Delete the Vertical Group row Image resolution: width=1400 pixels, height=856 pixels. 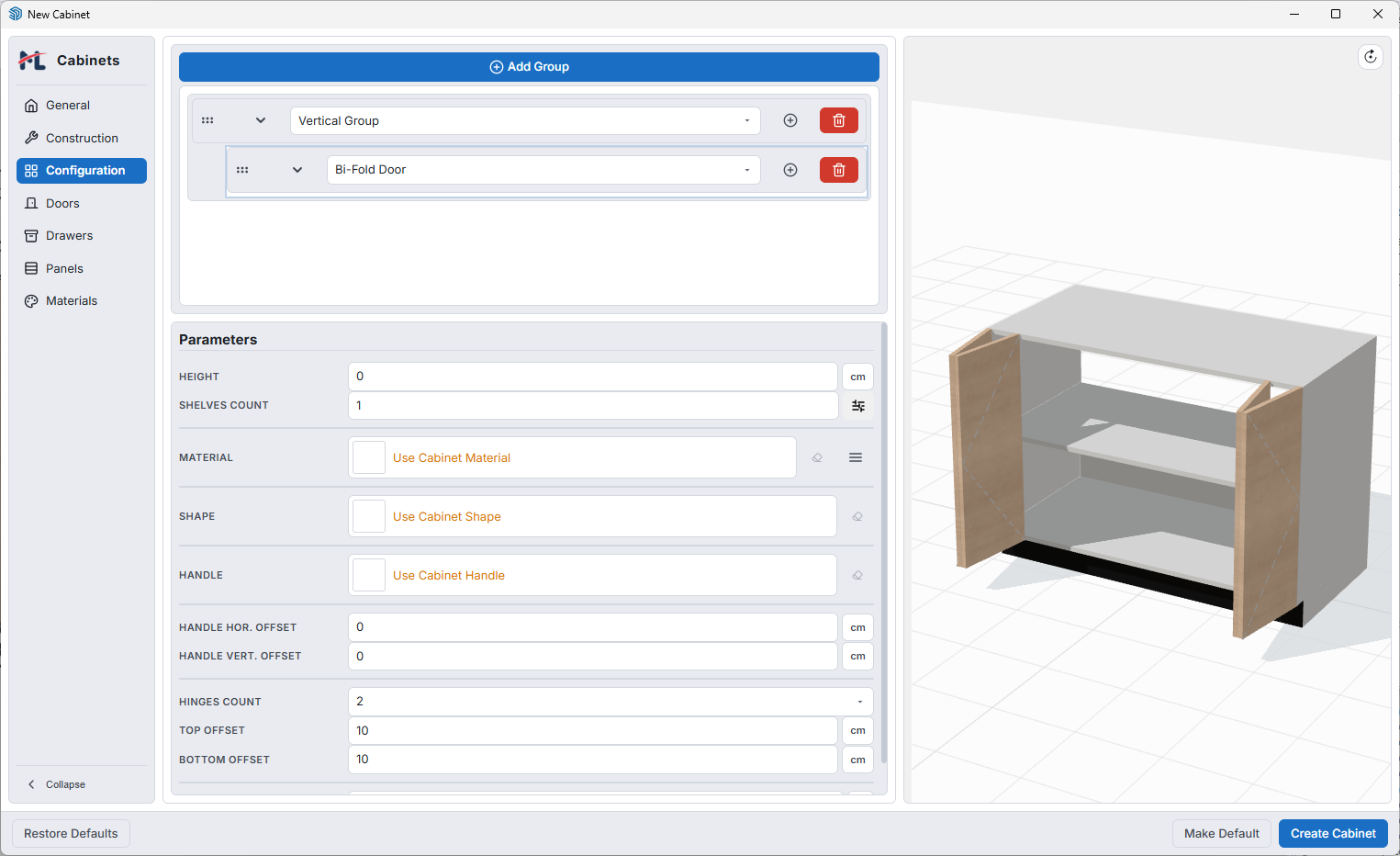838,120
